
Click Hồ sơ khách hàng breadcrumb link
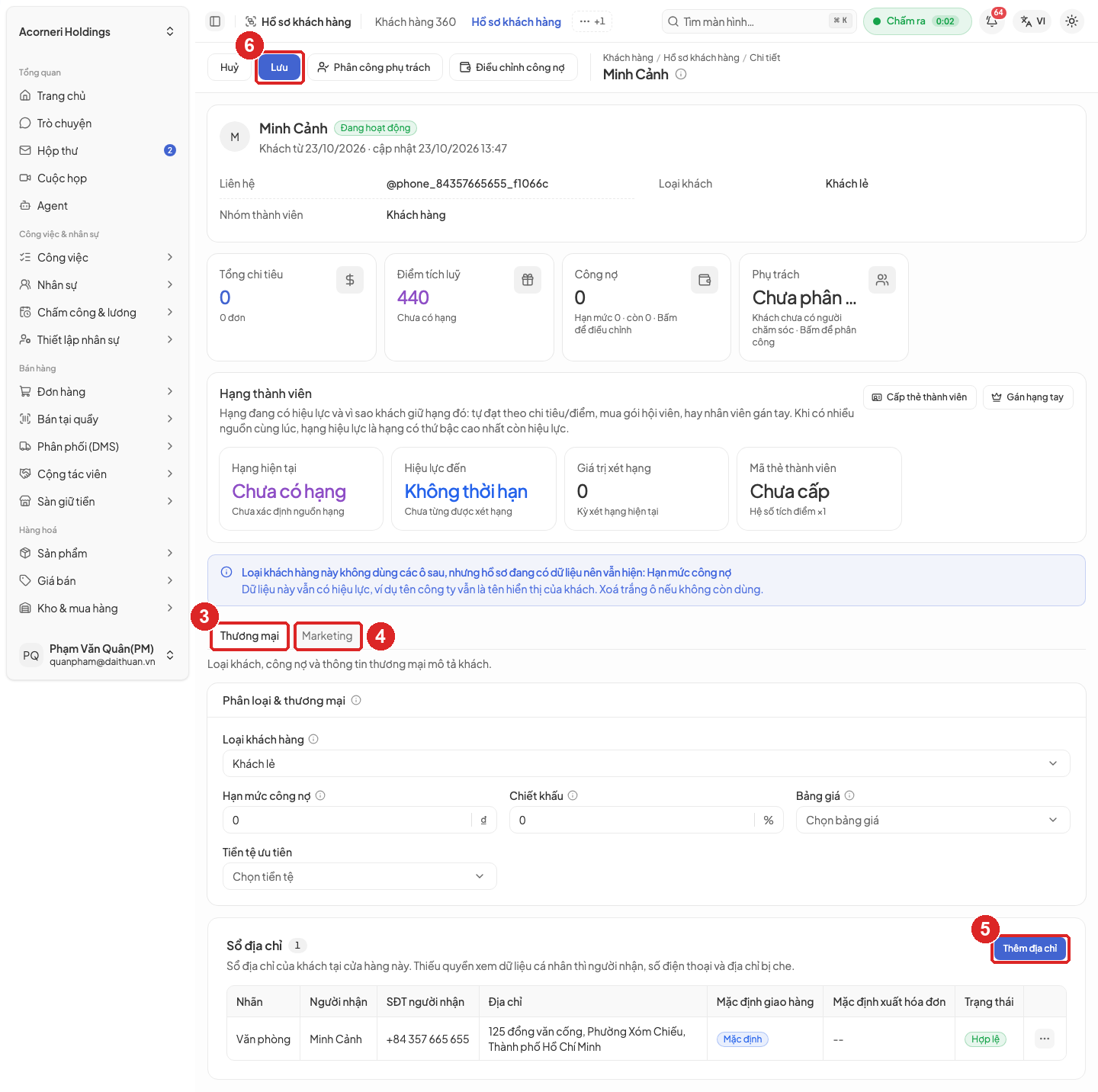pos(701,58)
